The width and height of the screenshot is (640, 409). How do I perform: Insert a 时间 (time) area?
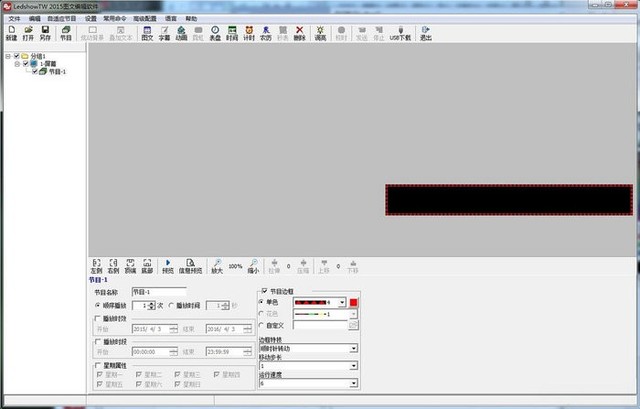click(232, 33)
